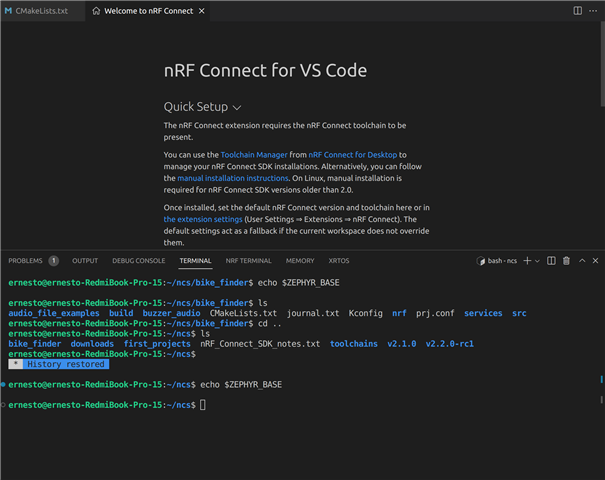Open the manual installation instructions link
605x480 pixels.
233,178
